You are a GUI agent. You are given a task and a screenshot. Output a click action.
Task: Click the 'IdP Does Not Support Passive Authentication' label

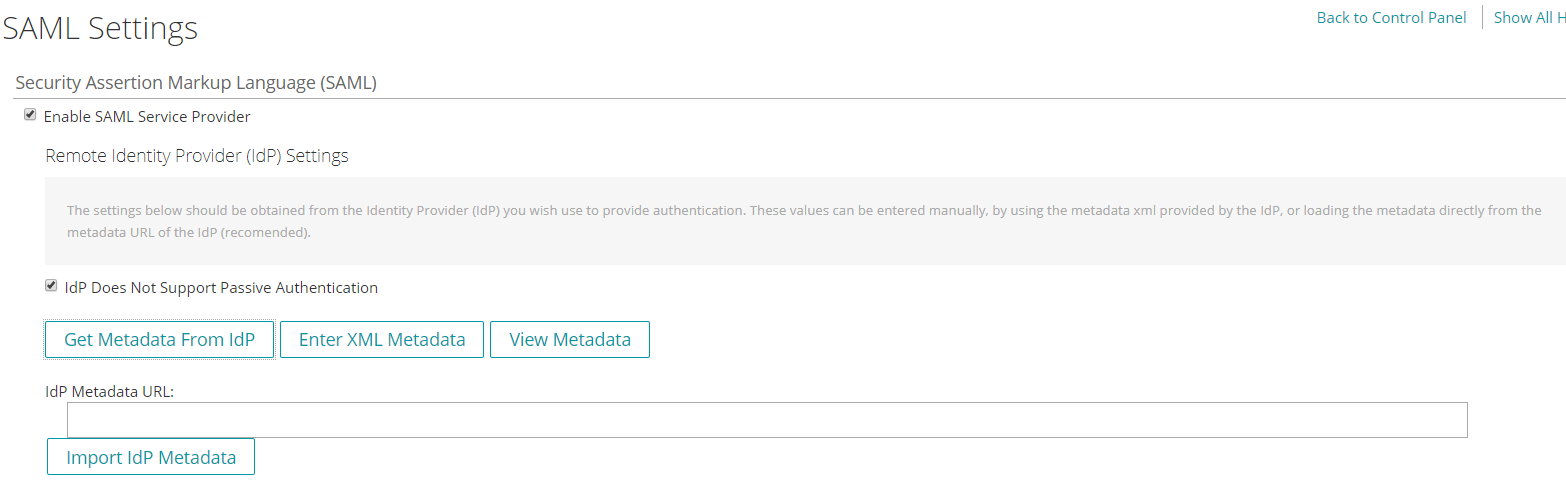pos(221,288)
